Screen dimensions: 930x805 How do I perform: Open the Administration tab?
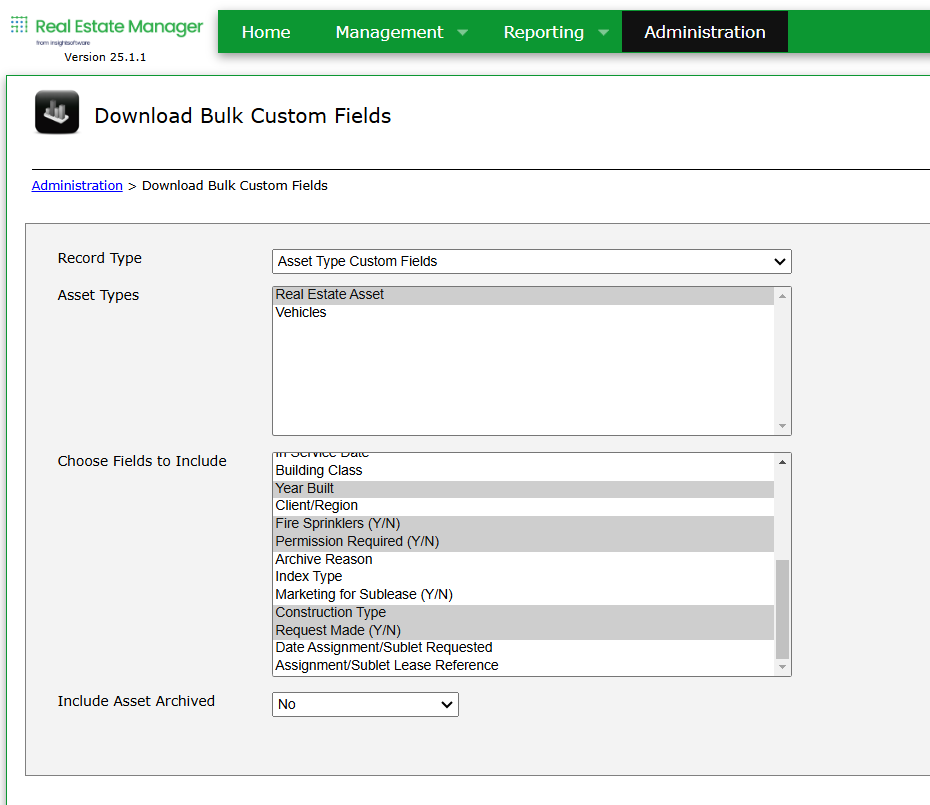pos(705,32)
